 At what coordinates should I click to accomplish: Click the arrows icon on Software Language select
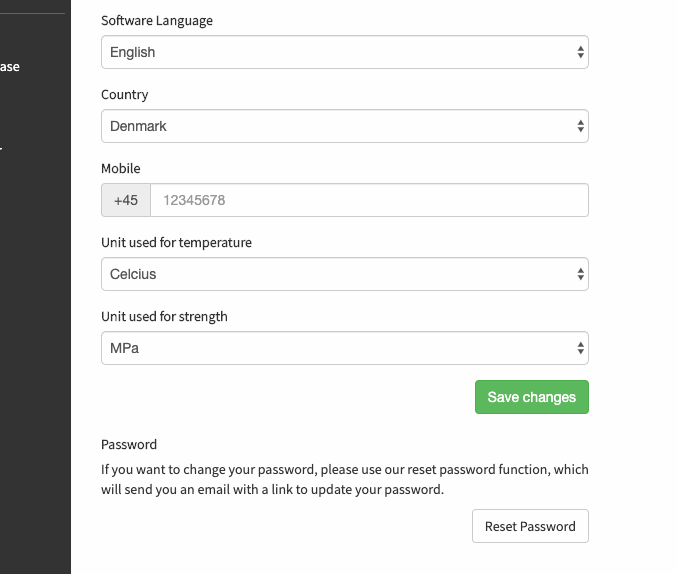(x=580, y=52)
